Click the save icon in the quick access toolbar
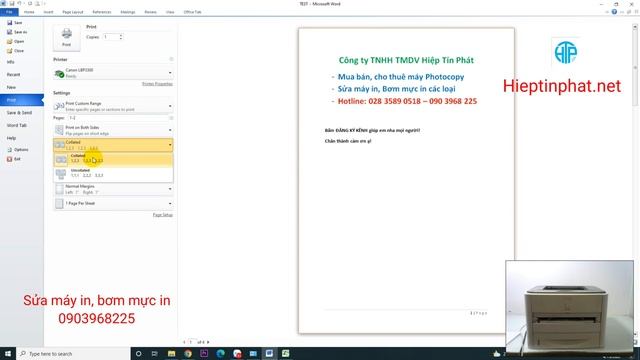640x360 pixels. (11, 4)
